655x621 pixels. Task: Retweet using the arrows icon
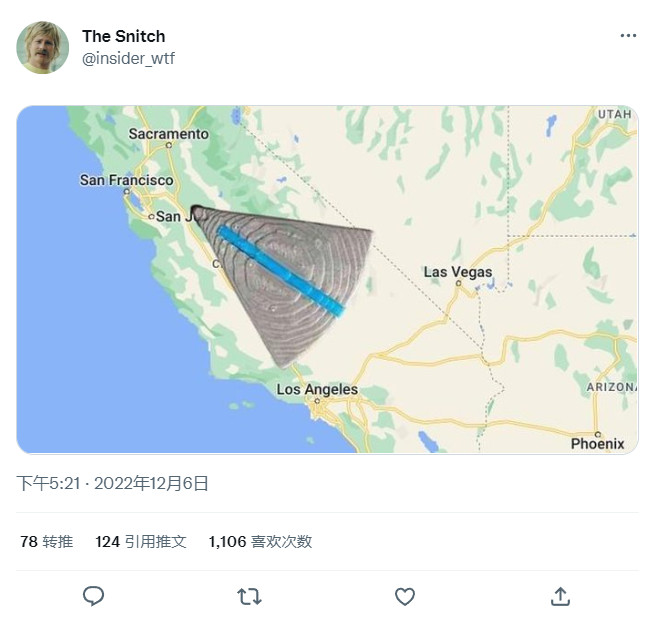(x=249, y=596)
